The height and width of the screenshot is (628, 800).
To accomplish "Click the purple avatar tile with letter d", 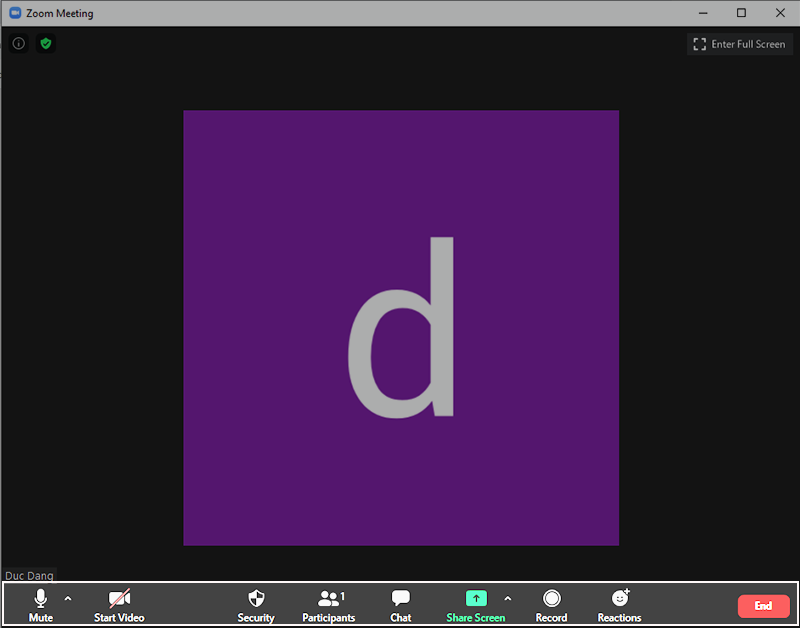I will click(x=401, y=327).
